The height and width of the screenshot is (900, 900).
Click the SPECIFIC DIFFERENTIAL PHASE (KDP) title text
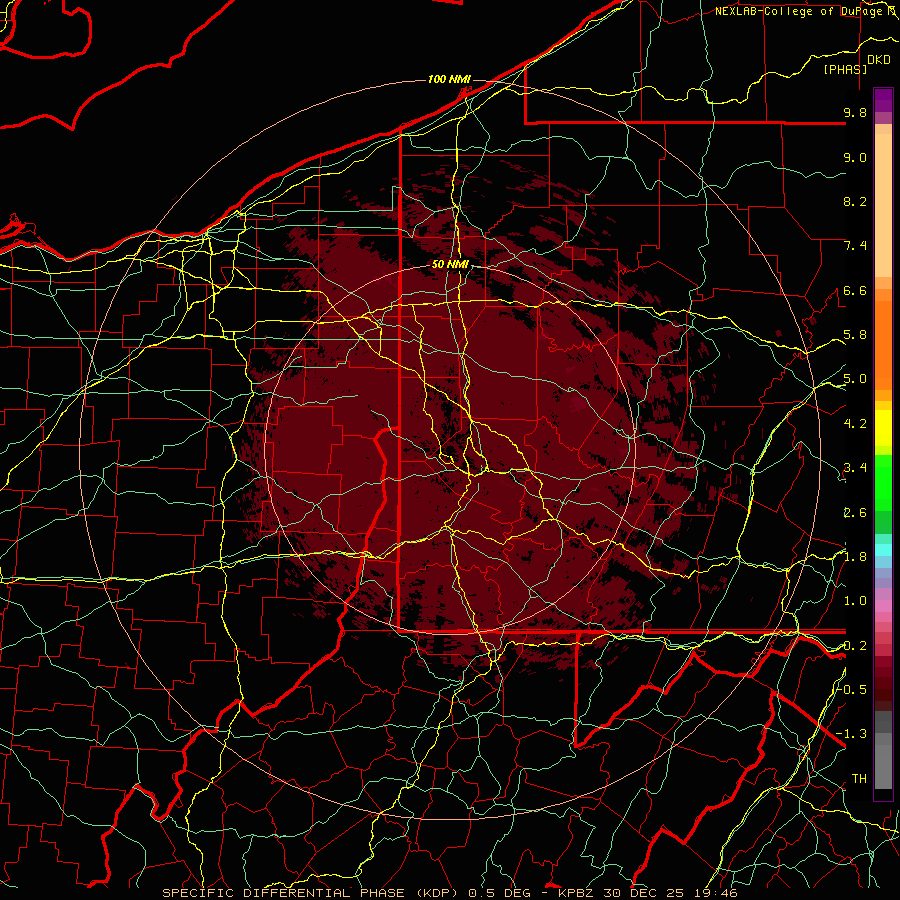coord(310,893)
